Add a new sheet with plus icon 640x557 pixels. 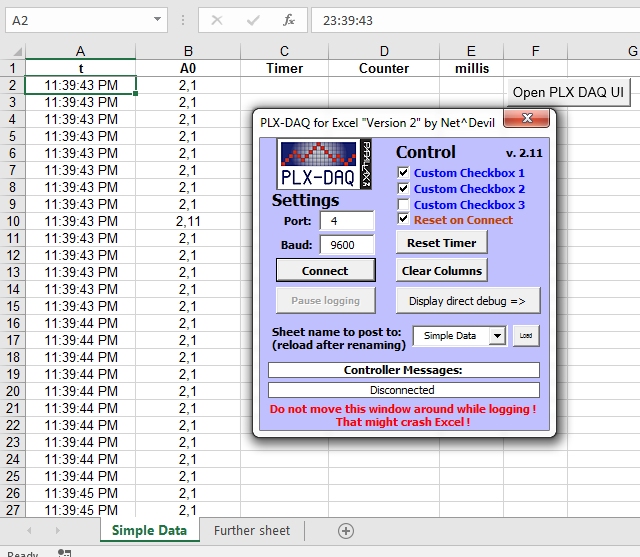346,531
